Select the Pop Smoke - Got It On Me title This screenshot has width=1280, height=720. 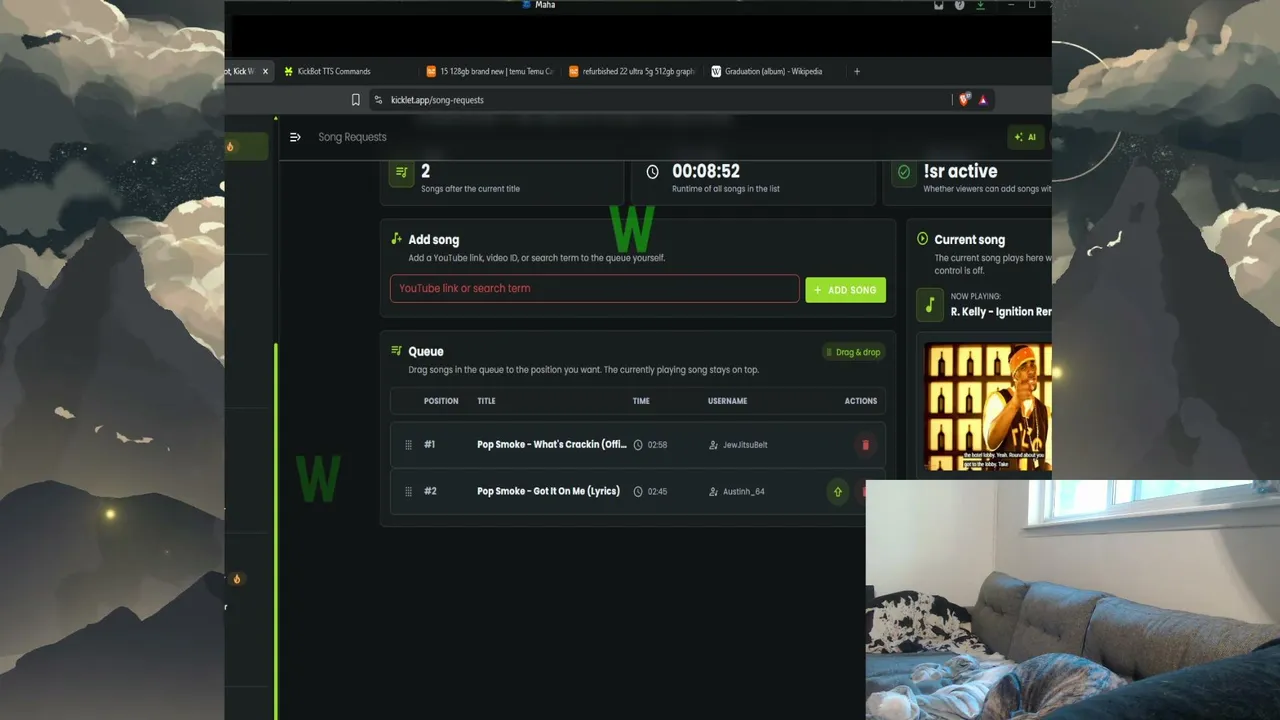click(548, 491)
